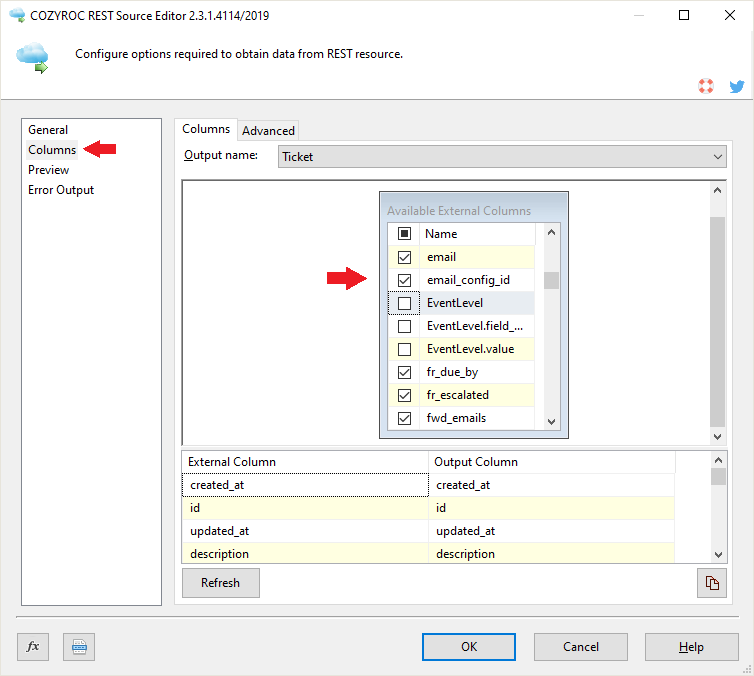Click the script icon beside fx

click(78, 647)
